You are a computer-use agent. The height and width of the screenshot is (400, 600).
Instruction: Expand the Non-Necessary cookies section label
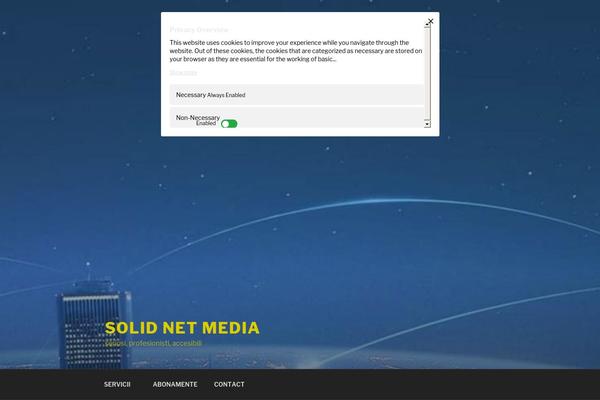[x=198, y=118]
